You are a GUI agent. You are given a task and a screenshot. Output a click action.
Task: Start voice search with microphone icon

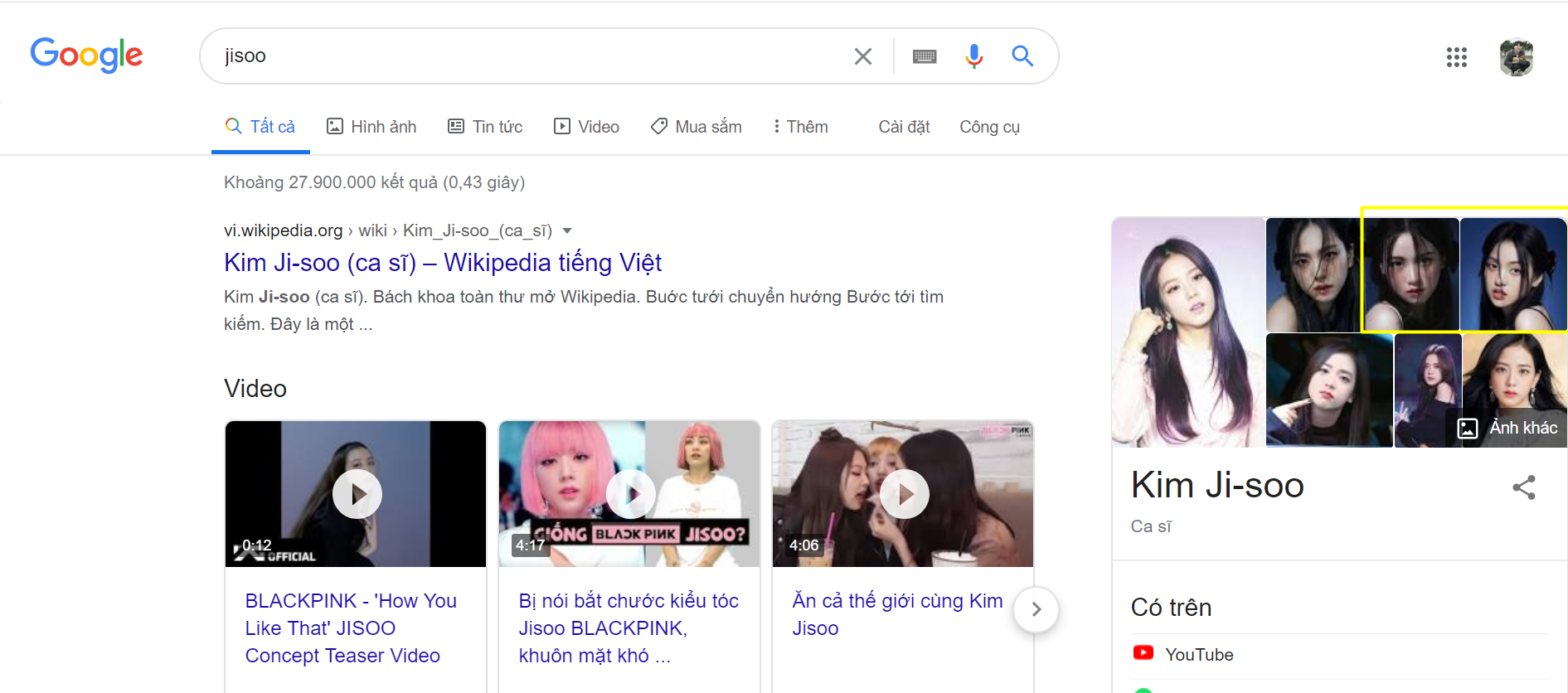pyautogui.click(x=974, y=56)
